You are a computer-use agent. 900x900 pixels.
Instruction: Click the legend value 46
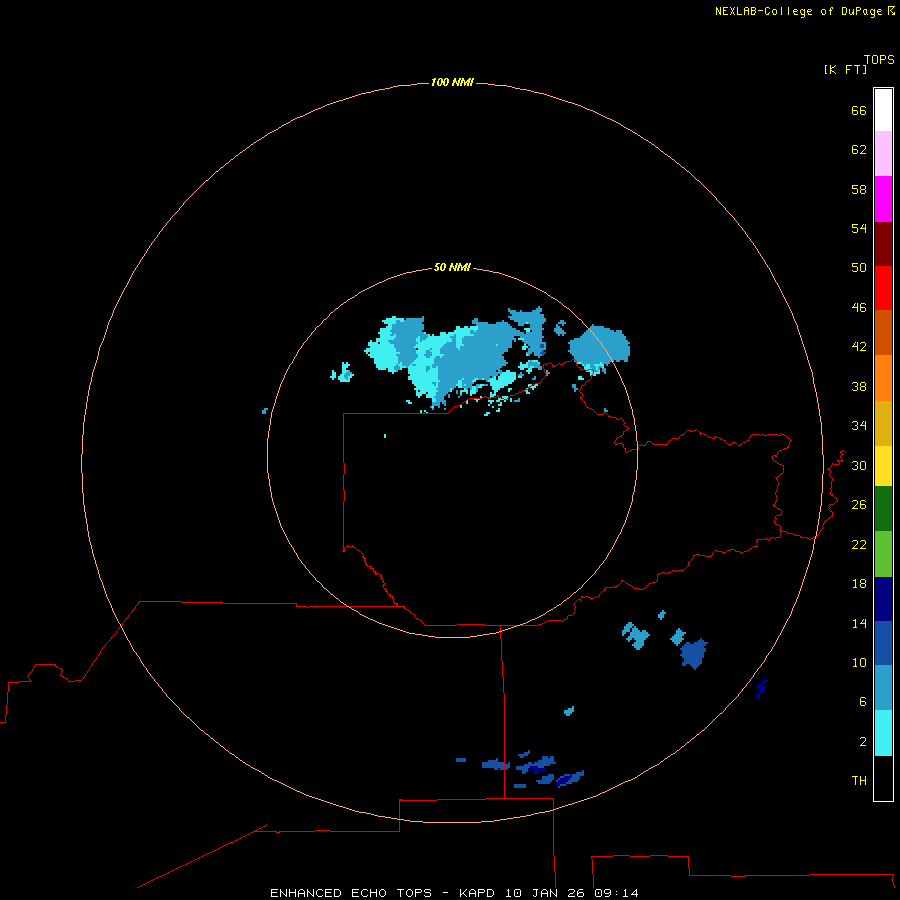(x=859, y=307)
